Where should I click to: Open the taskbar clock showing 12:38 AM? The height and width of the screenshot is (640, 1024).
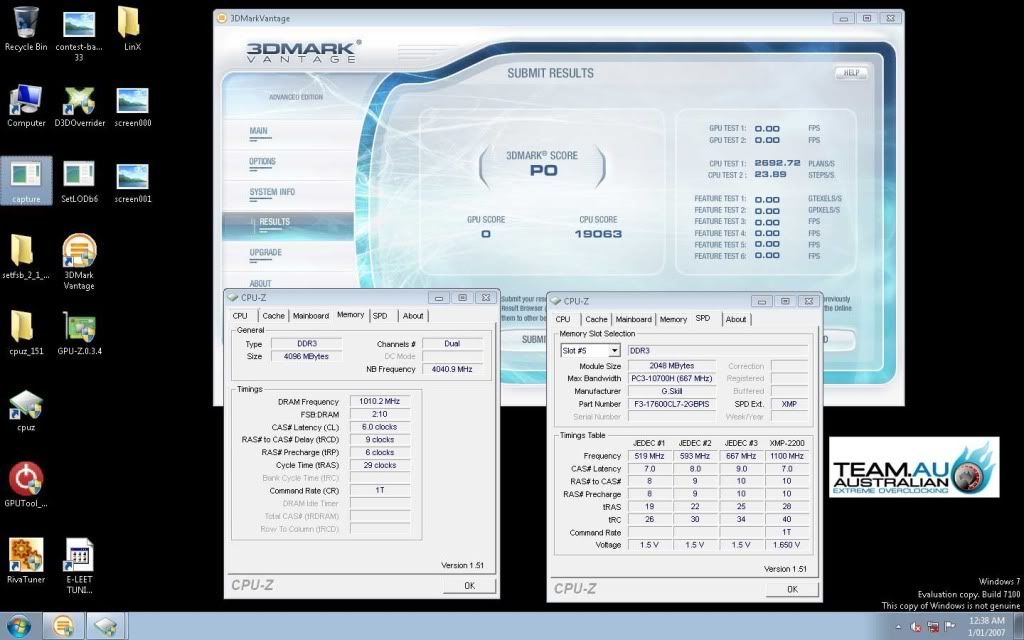pyautogui.click(x=987, y=626)
